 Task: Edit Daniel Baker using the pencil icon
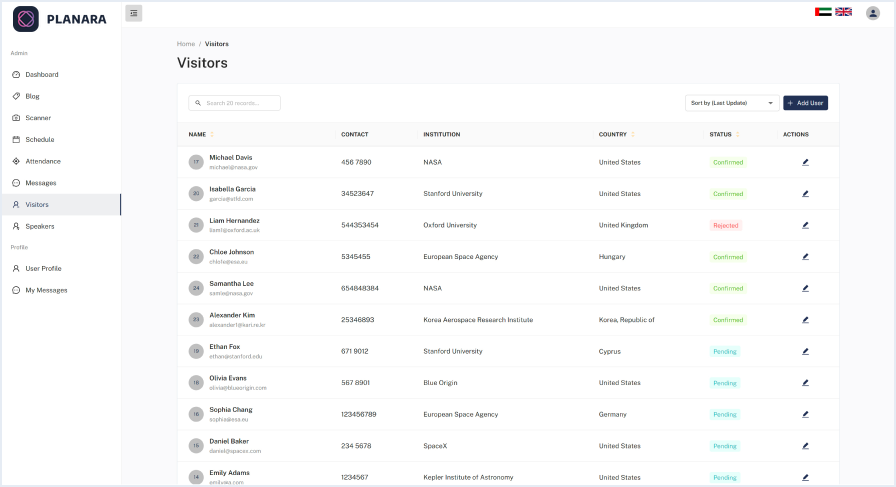tap(805, 446)
